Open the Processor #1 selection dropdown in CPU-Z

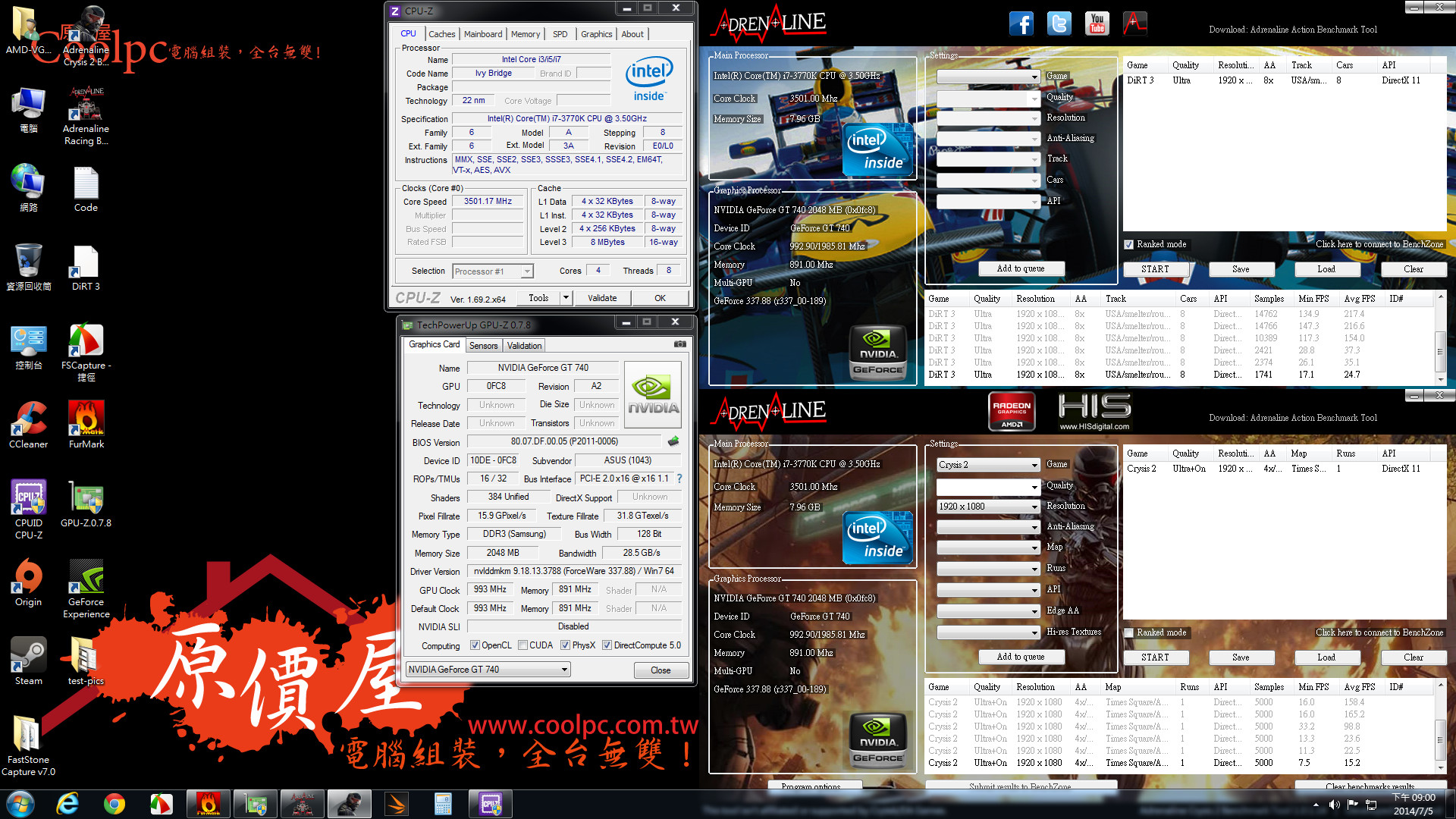click(x=494, y=271)
